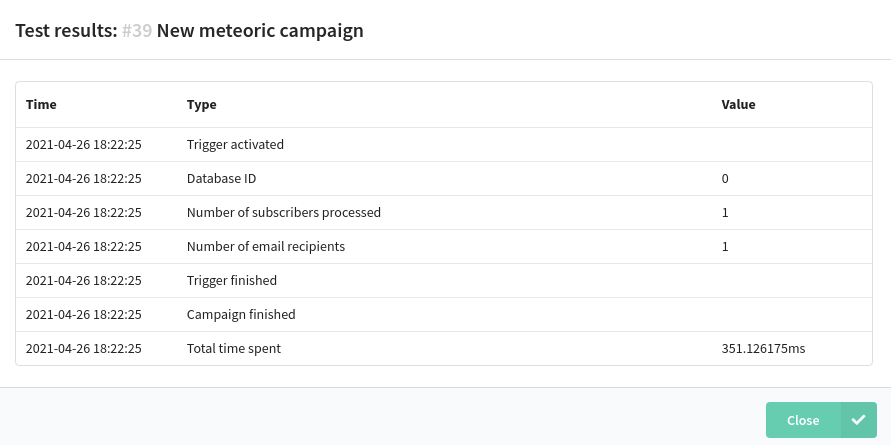Select subscribers processed value 1

725,213
